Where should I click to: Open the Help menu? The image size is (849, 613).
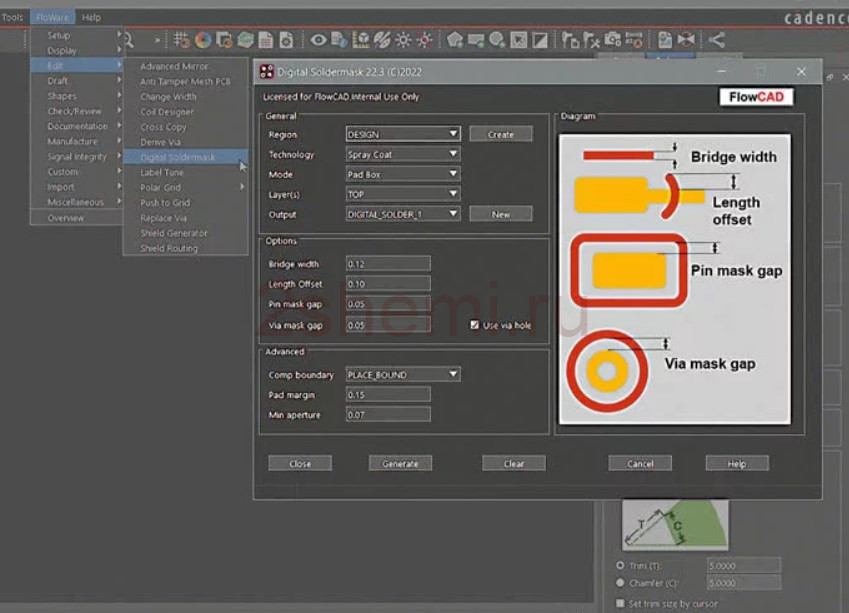92,17
